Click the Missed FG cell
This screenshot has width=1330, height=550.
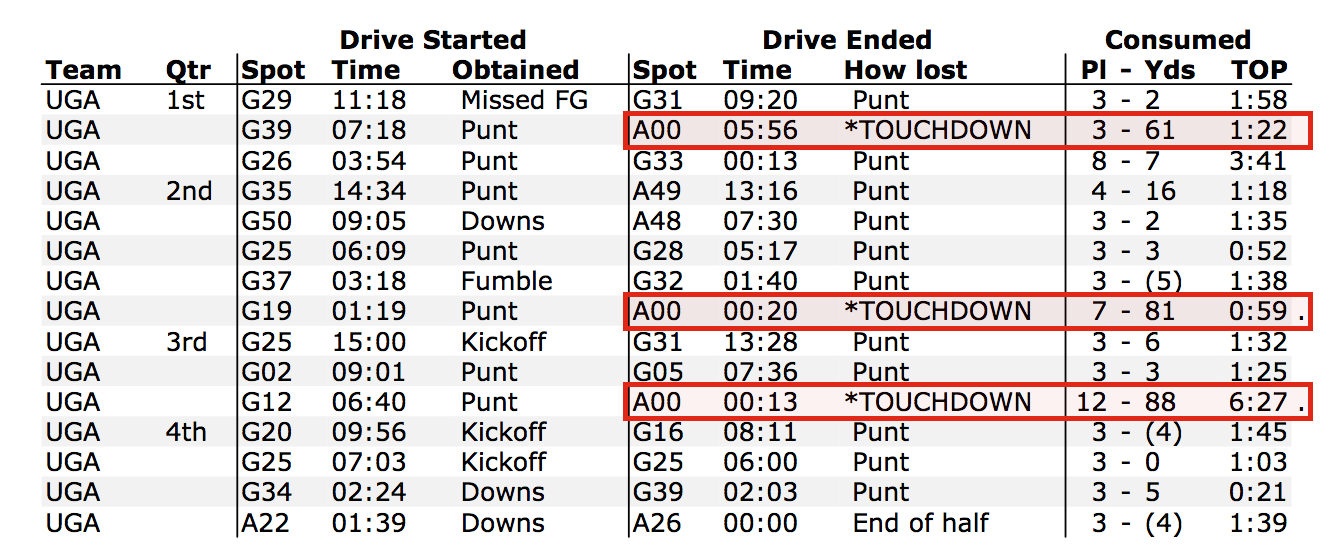tap(525, 100)
